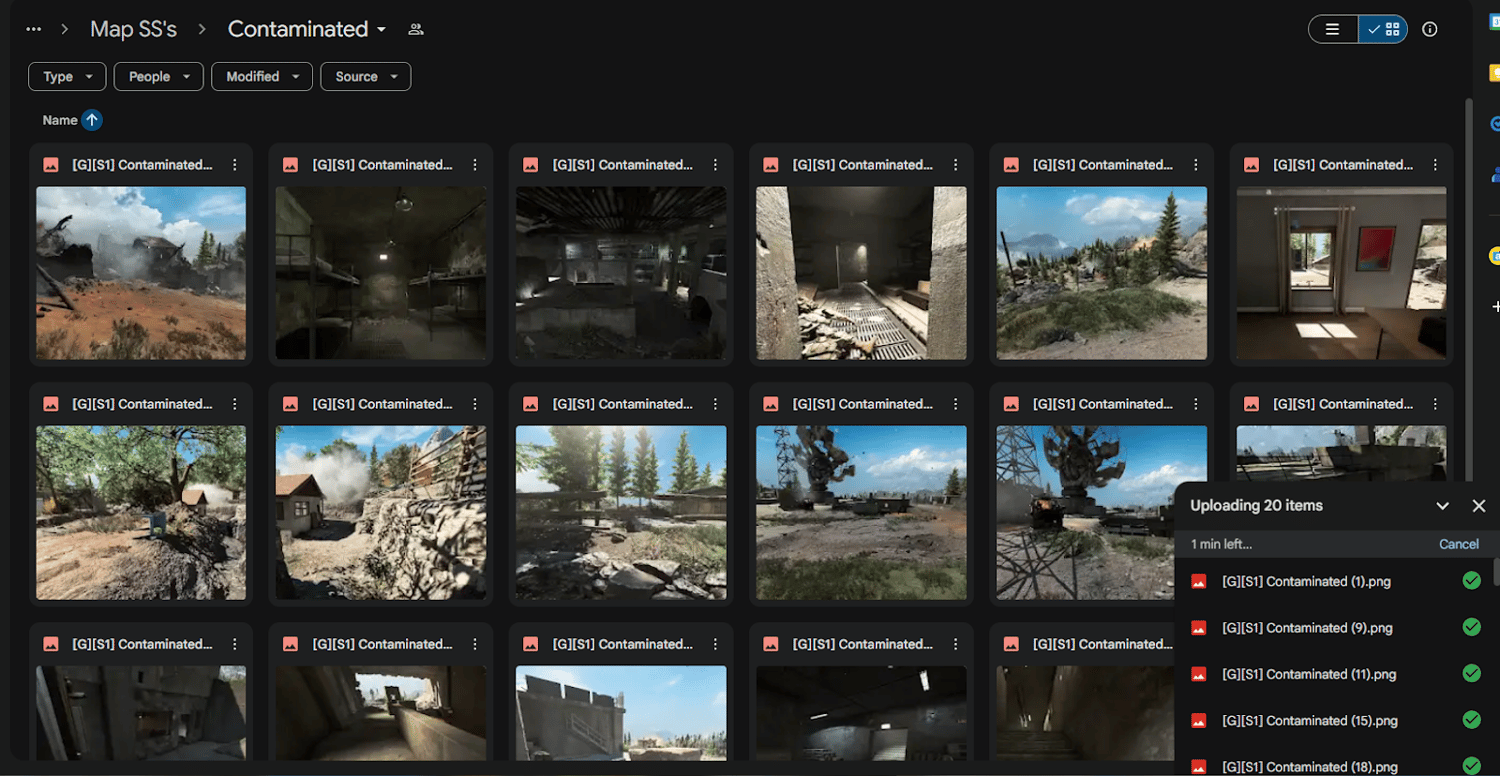Open the People filter dropdown
Viewport: 1500px width, 776px height.
(x=158, y=76)
